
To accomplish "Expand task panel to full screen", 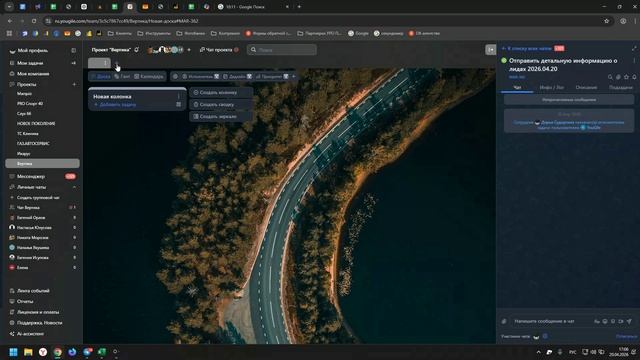I will tap(634, 49).
